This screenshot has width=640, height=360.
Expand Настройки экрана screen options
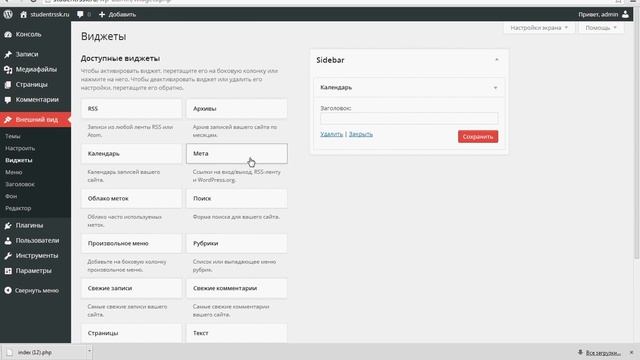coord(539,28)
